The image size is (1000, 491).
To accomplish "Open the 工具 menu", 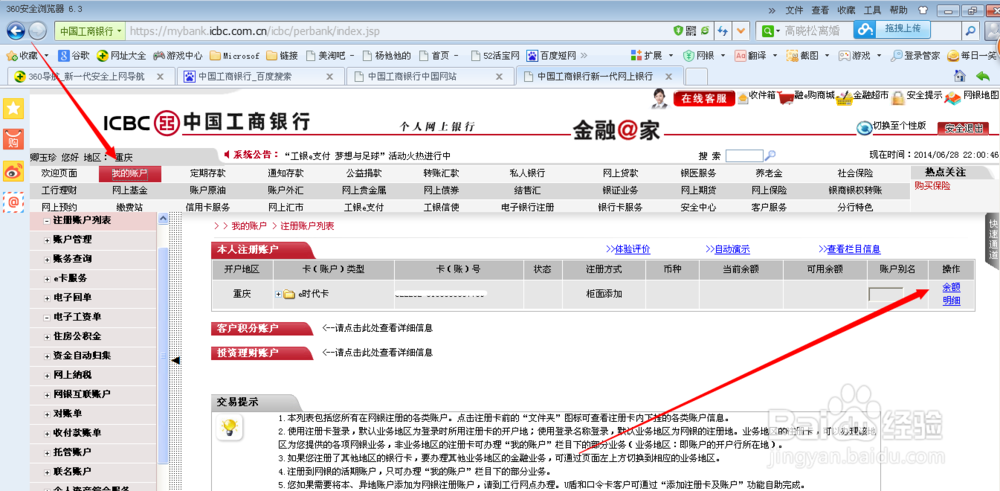I will (872, 10).
